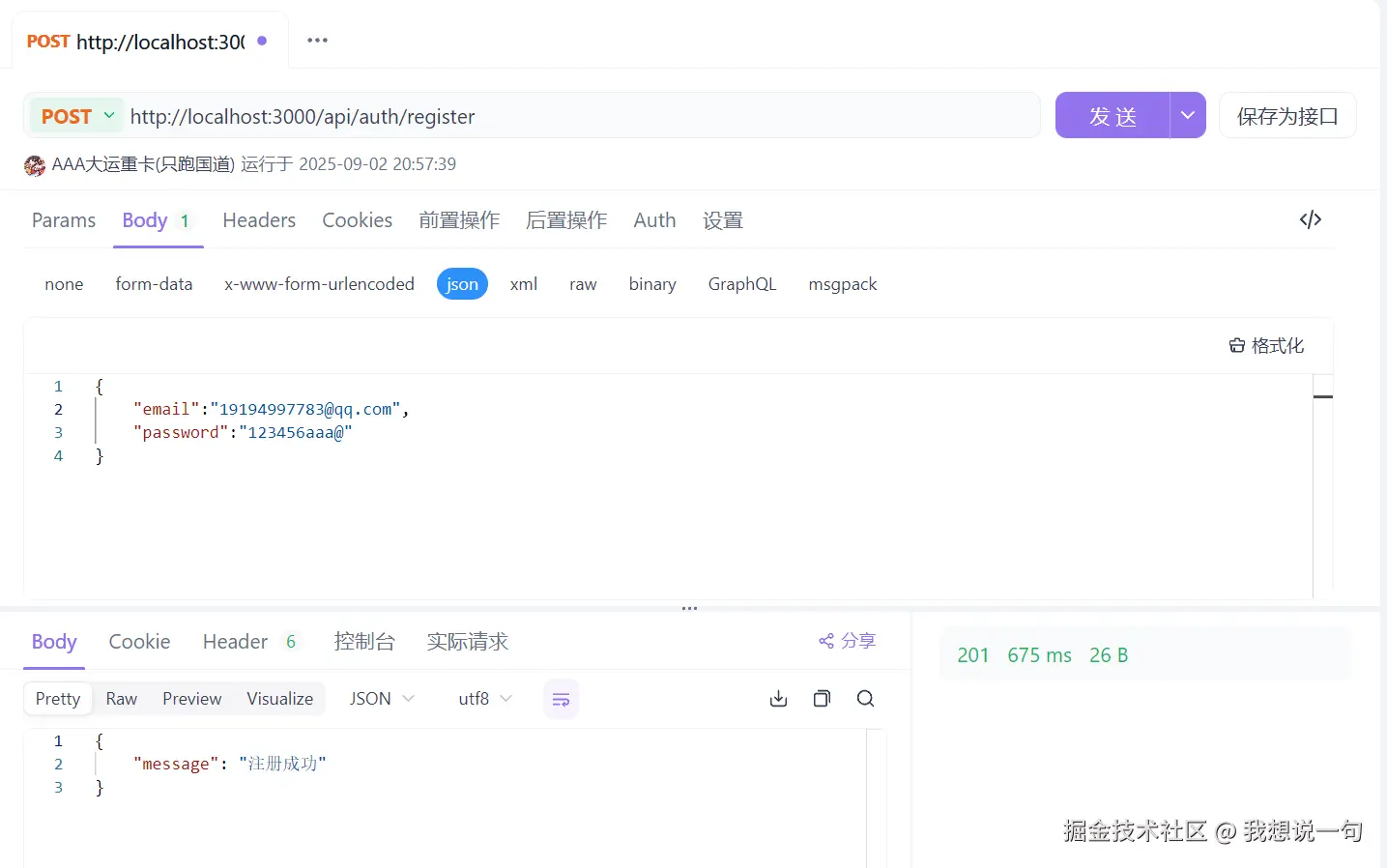
Task: Open the 设置 tab
Action: pos(723,220)
